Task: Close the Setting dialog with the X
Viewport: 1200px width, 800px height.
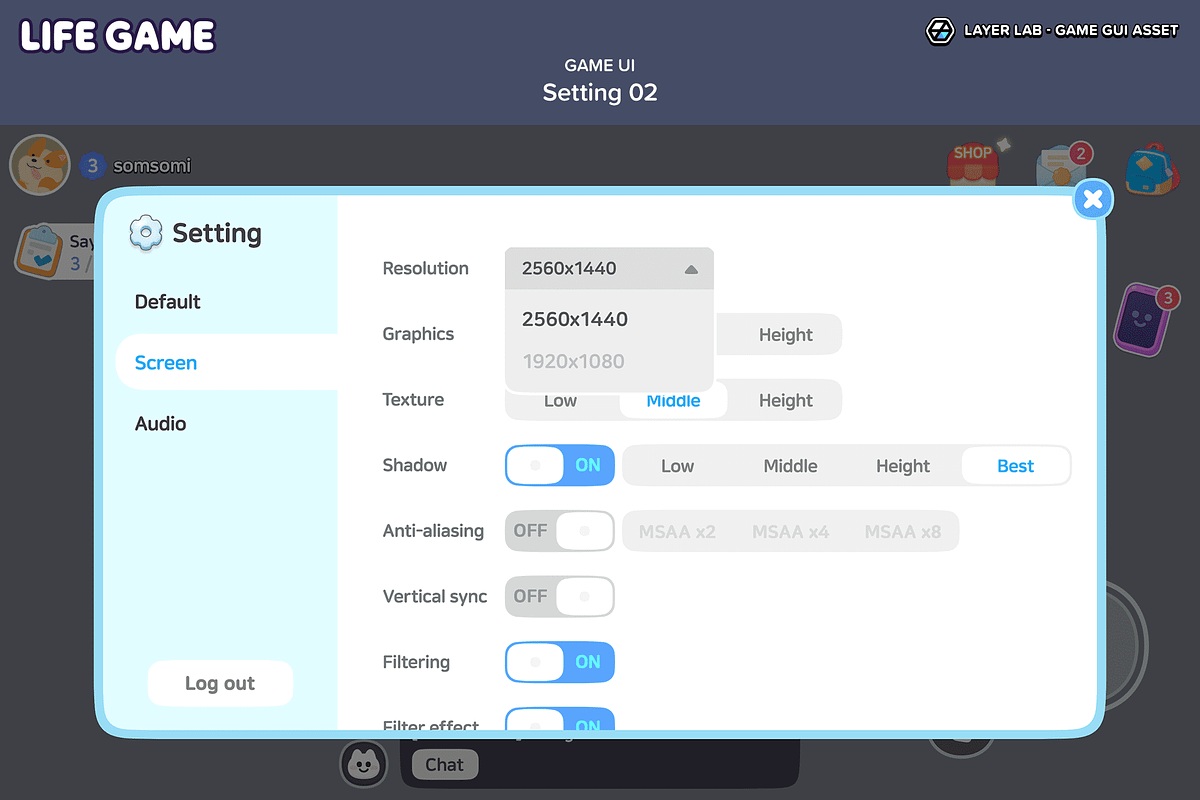Action: click(1093, 199)
